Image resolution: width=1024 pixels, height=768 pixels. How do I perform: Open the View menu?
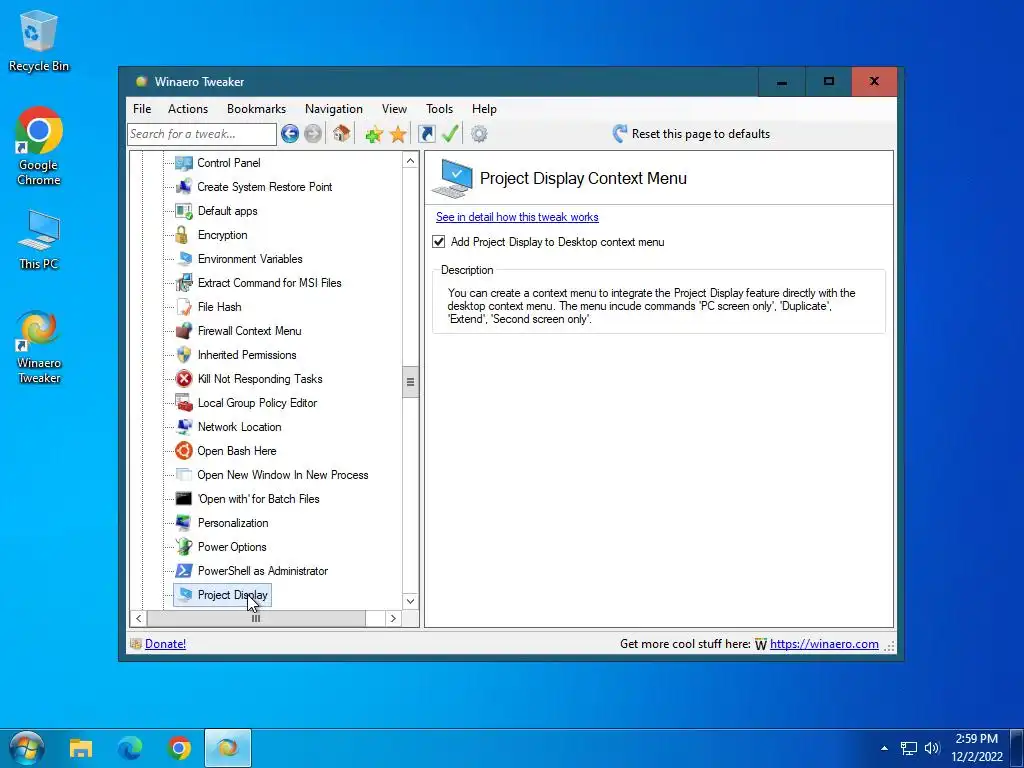click(394, 109)
